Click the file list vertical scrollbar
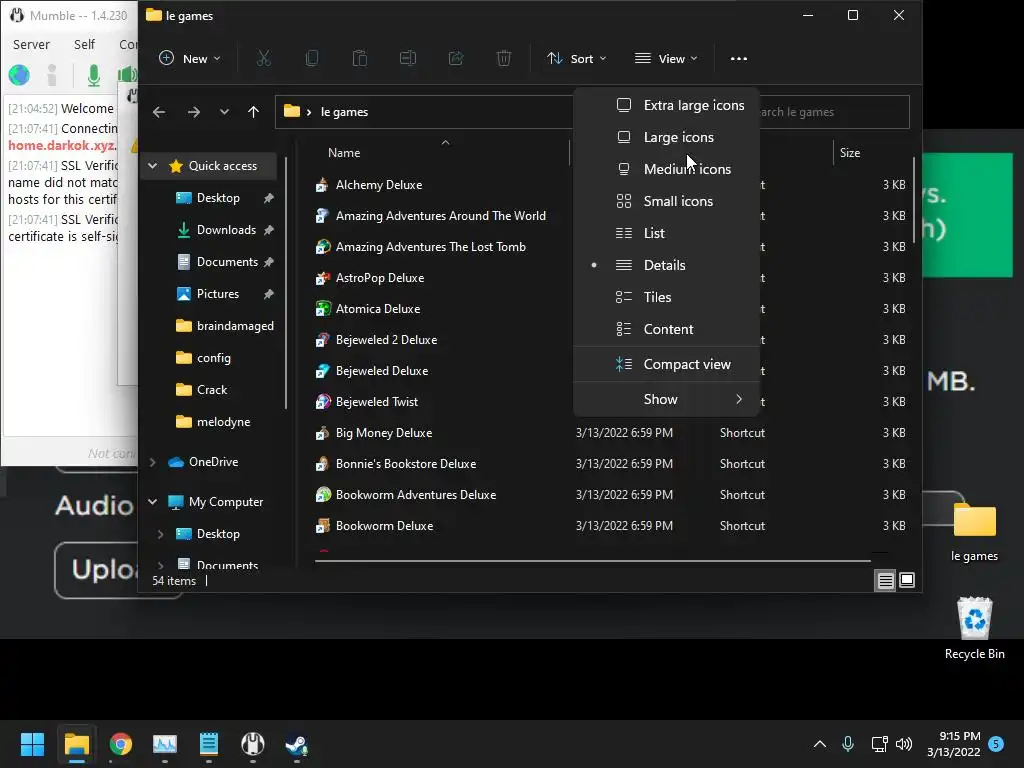Screen dimensions: 1024x768 [x=914, y=201]
